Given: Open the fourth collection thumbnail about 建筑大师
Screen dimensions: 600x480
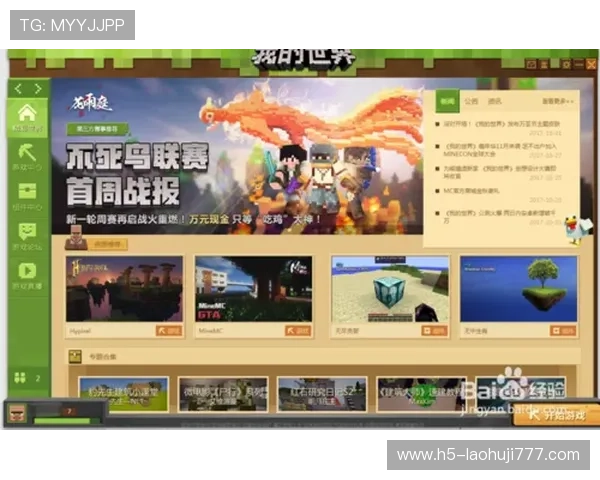Looking at the screenshot, I should click(421, 395).
